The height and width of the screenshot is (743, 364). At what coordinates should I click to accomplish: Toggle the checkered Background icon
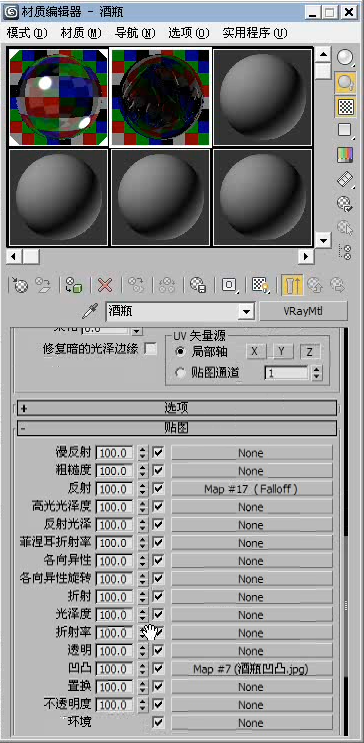pos(346,107)
